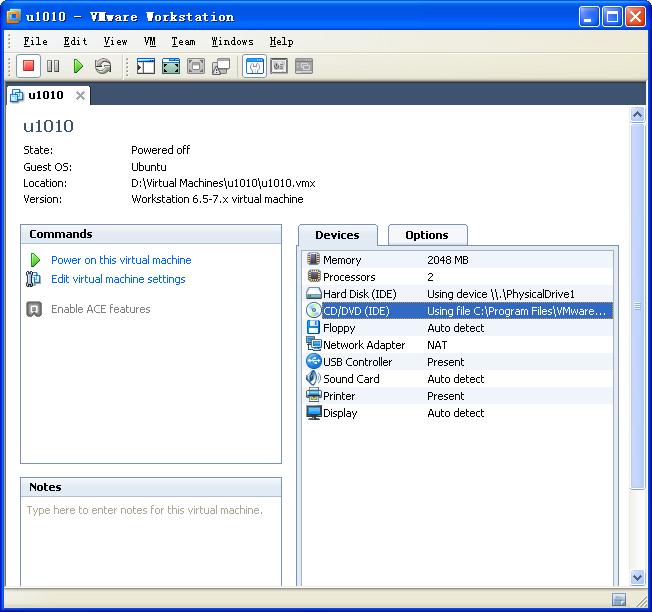
Task: Select the CD/DVD (IDE) row label
Action: click(x=356, y=311)
